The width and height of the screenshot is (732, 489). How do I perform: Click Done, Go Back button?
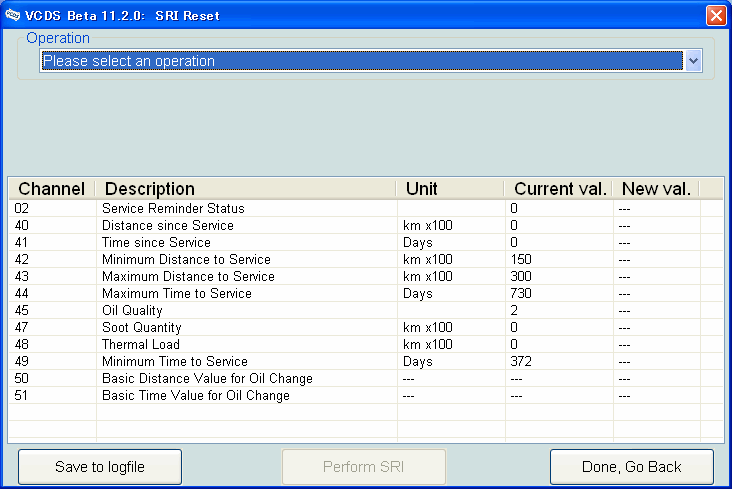pos(632,467)
